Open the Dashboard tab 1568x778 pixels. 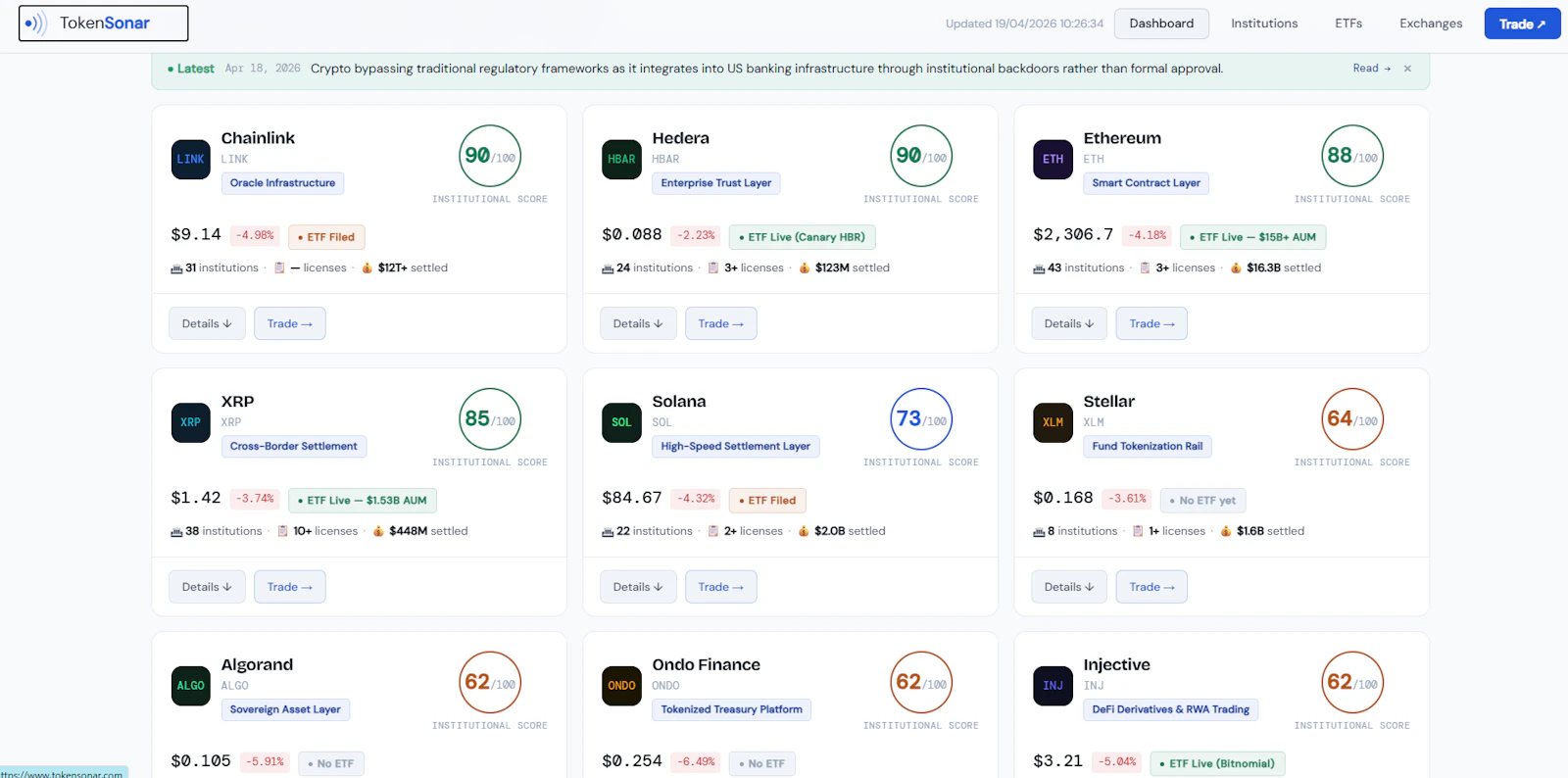(x=1161, y=24)
